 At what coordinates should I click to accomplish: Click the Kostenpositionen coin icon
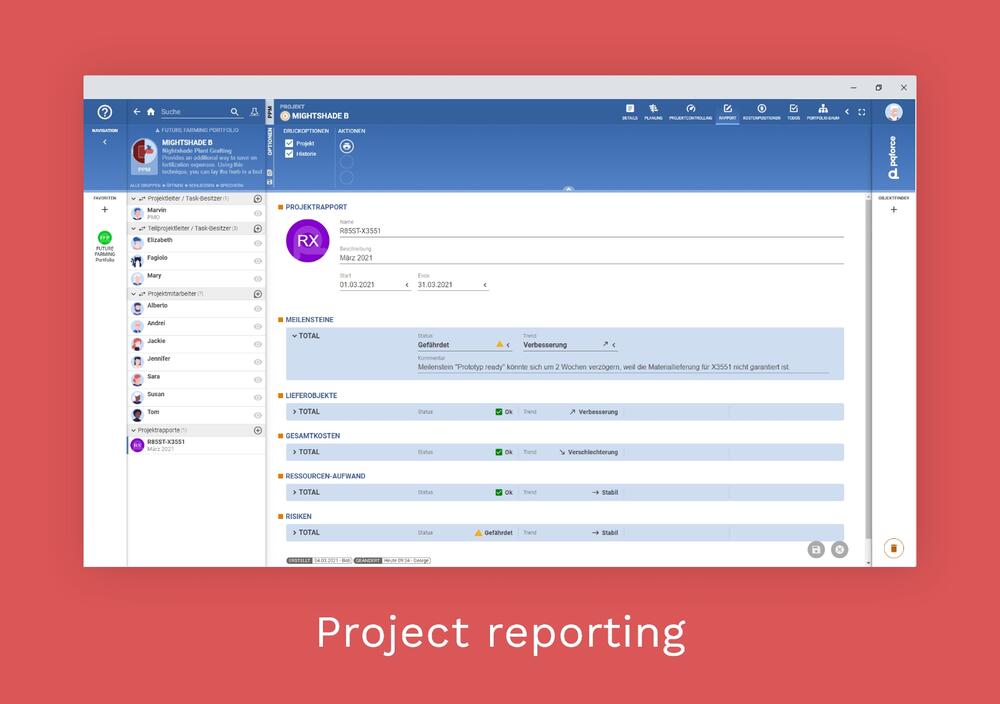(x=761, y=108)
